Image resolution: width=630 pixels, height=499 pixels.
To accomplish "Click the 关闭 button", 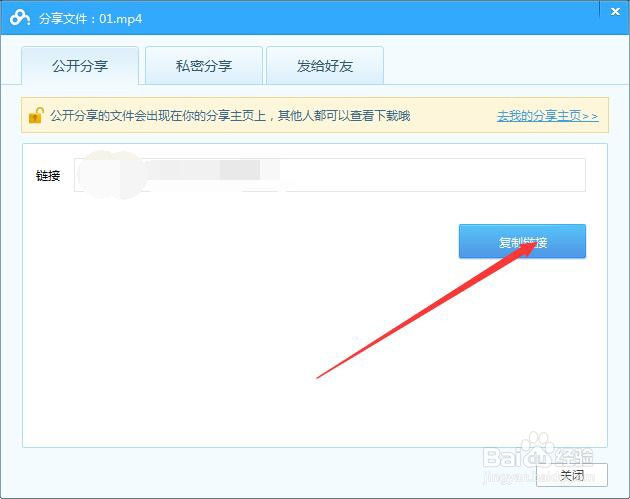I will coord(572,475).
